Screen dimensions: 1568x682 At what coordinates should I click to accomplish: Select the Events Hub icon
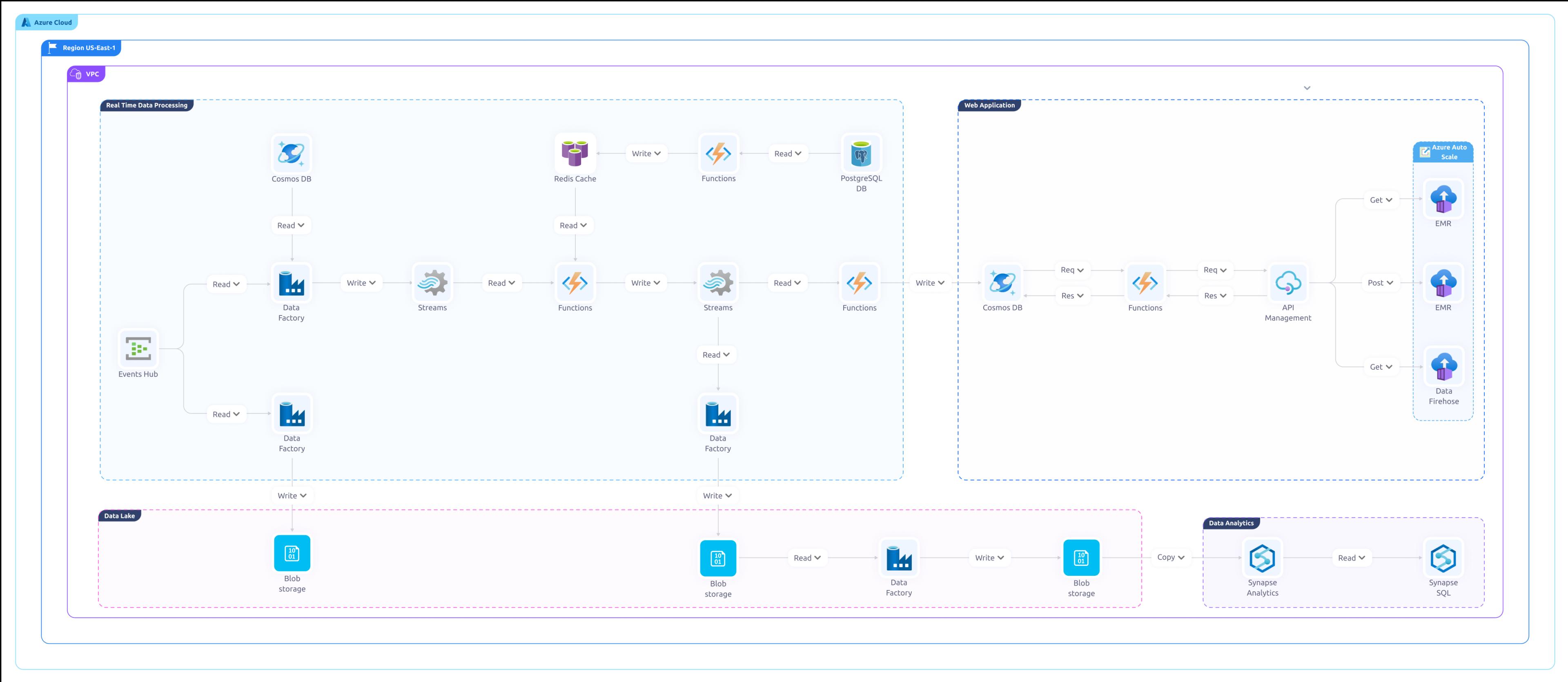point(138,348)
